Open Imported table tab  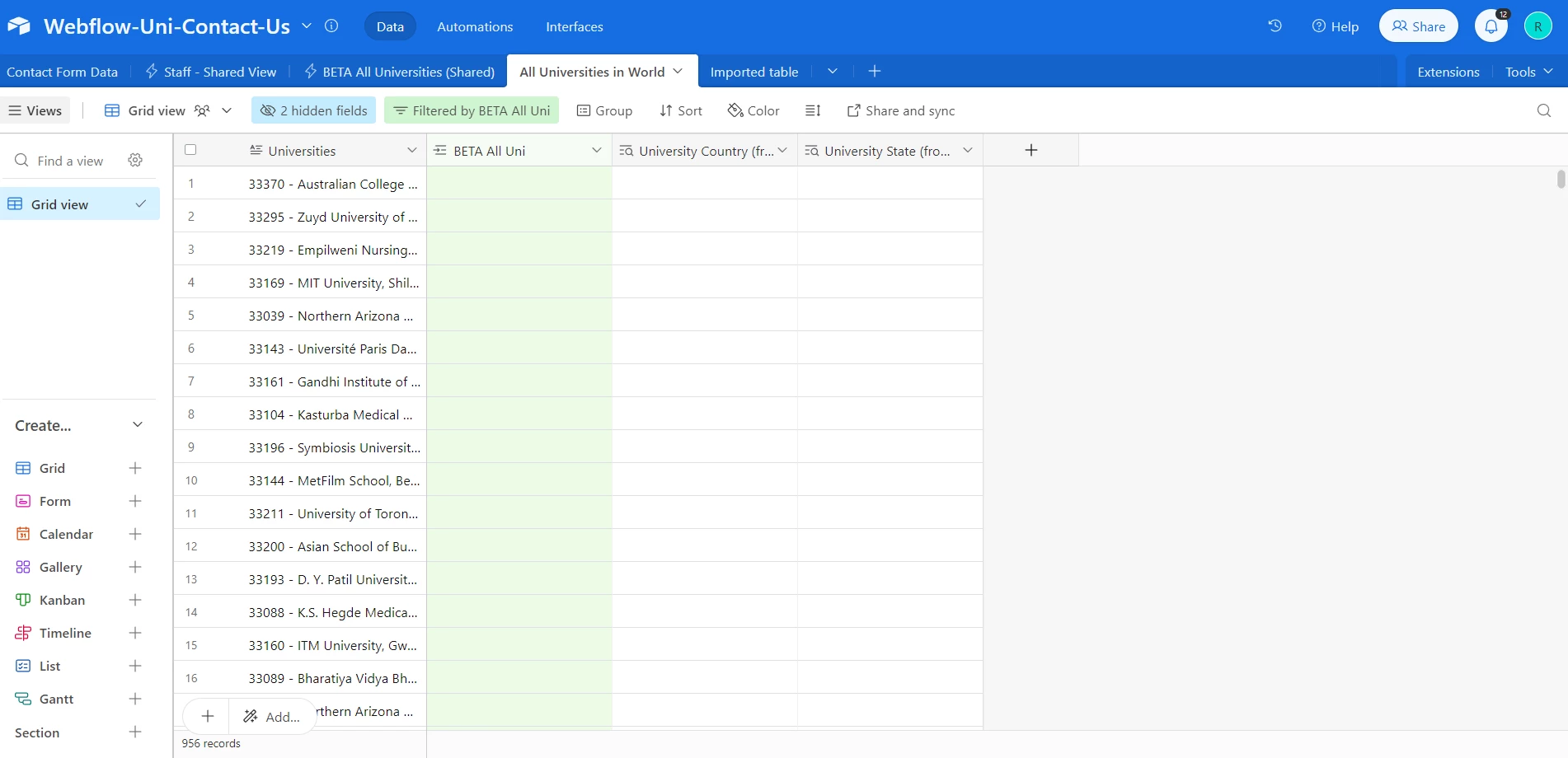coord(754,72)
